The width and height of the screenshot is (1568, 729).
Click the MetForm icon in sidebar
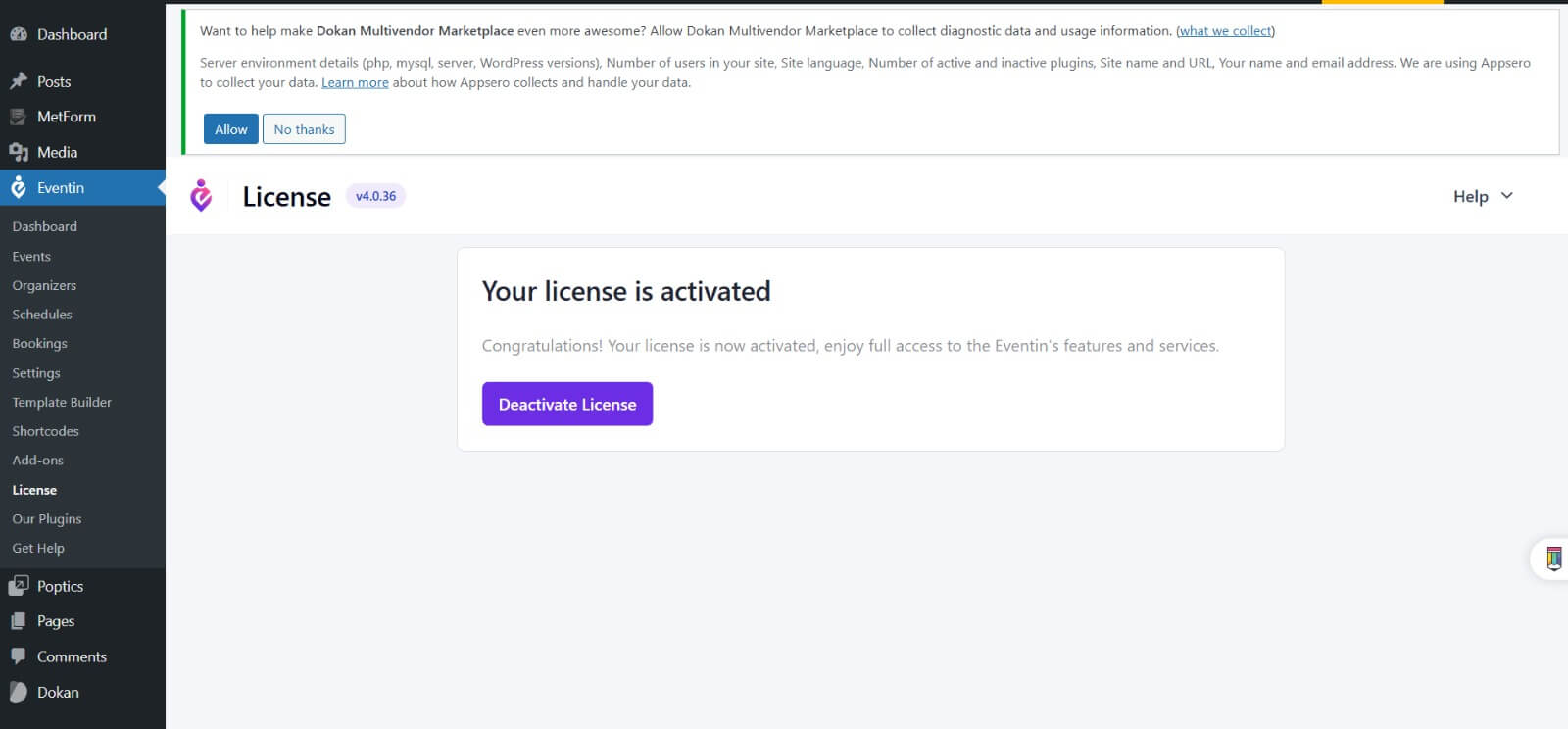19,117
